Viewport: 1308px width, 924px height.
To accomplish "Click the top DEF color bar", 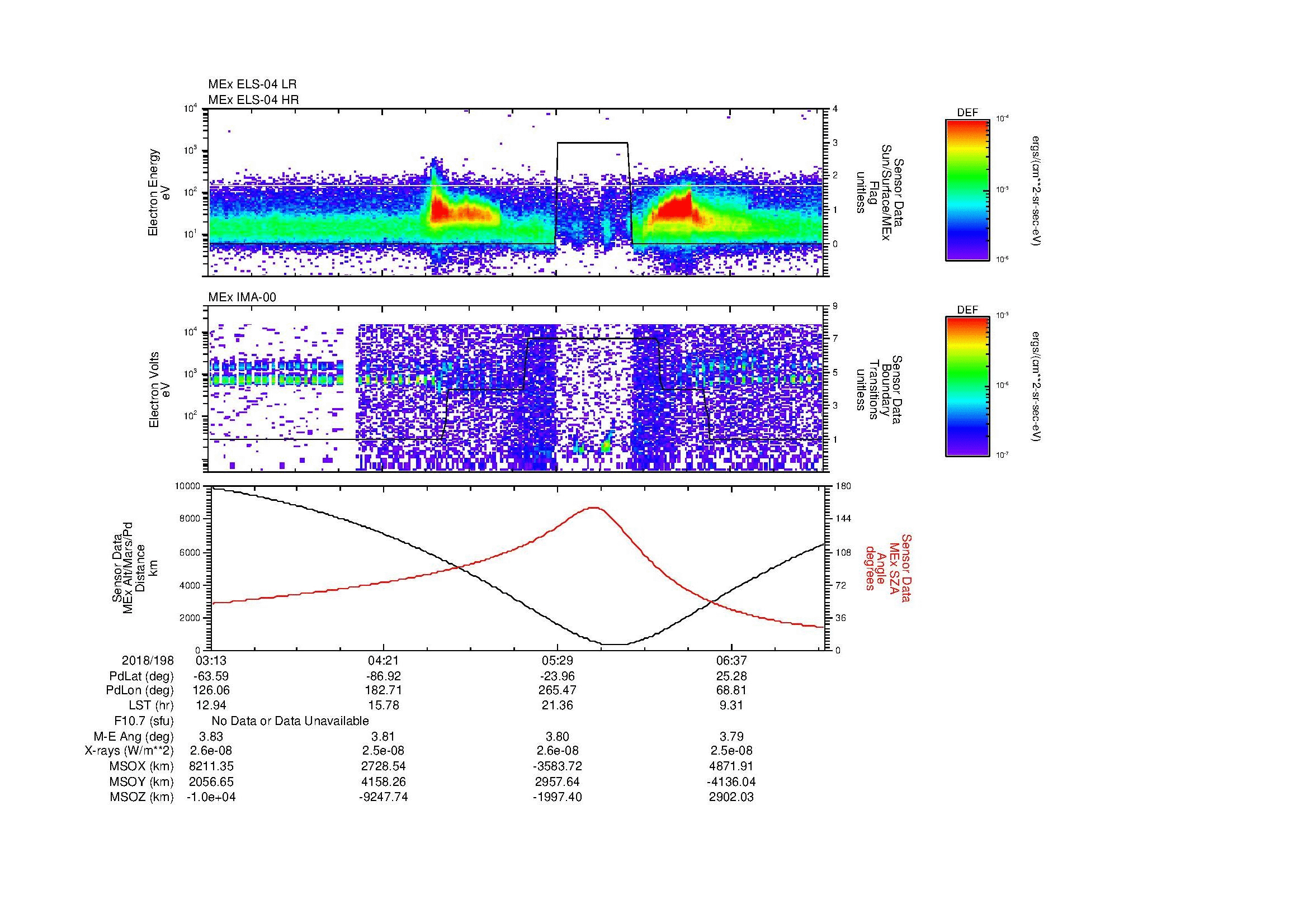I will click(967, 190).
